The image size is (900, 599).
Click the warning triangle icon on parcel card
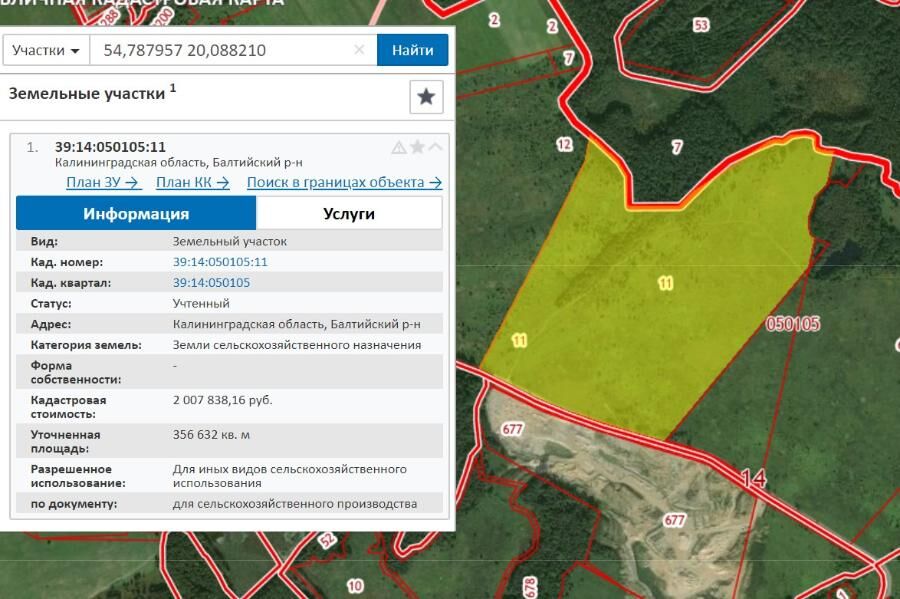399,147
